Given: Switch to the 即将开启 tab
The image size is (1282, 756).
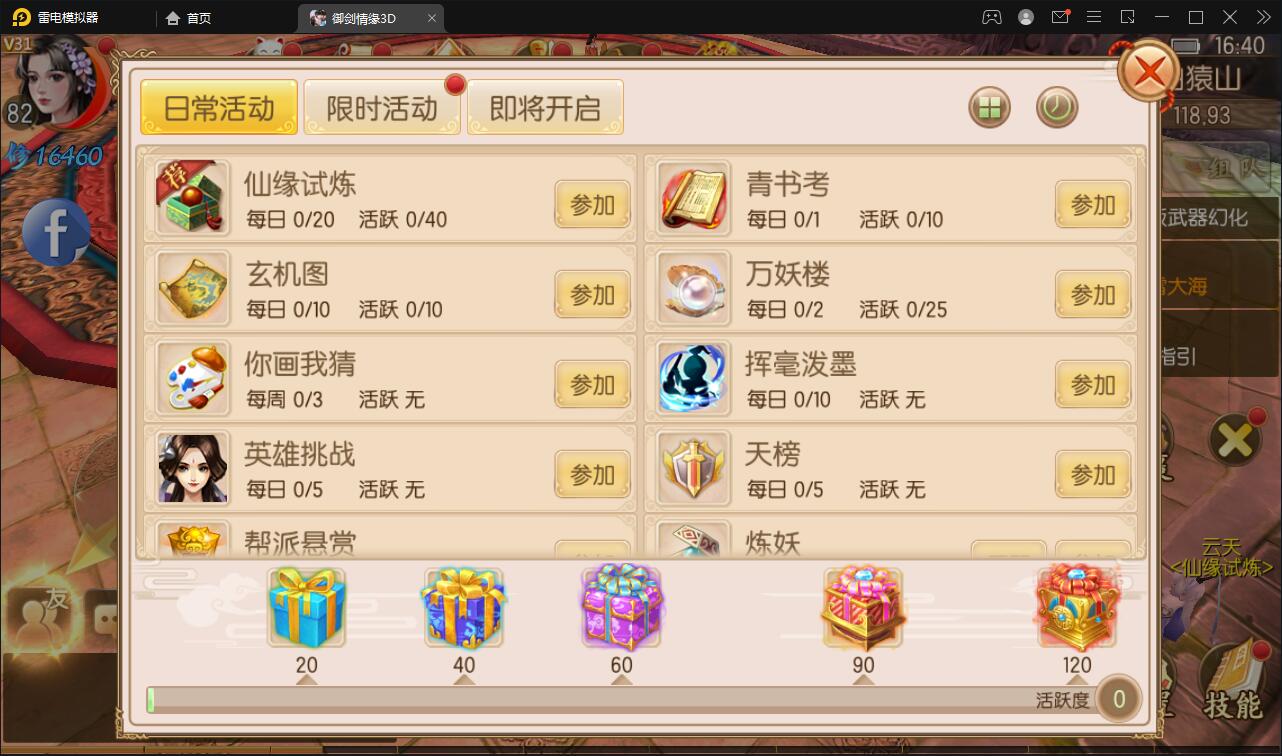Looking at the screenshot, I should (x=545, y=108).
